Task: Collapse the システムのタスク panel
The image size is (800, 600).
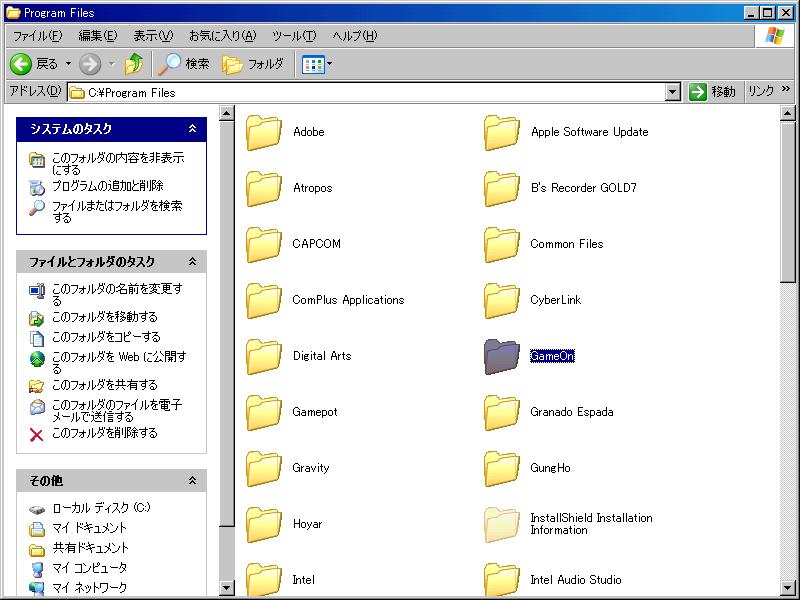Action: [x=193, y=129]
